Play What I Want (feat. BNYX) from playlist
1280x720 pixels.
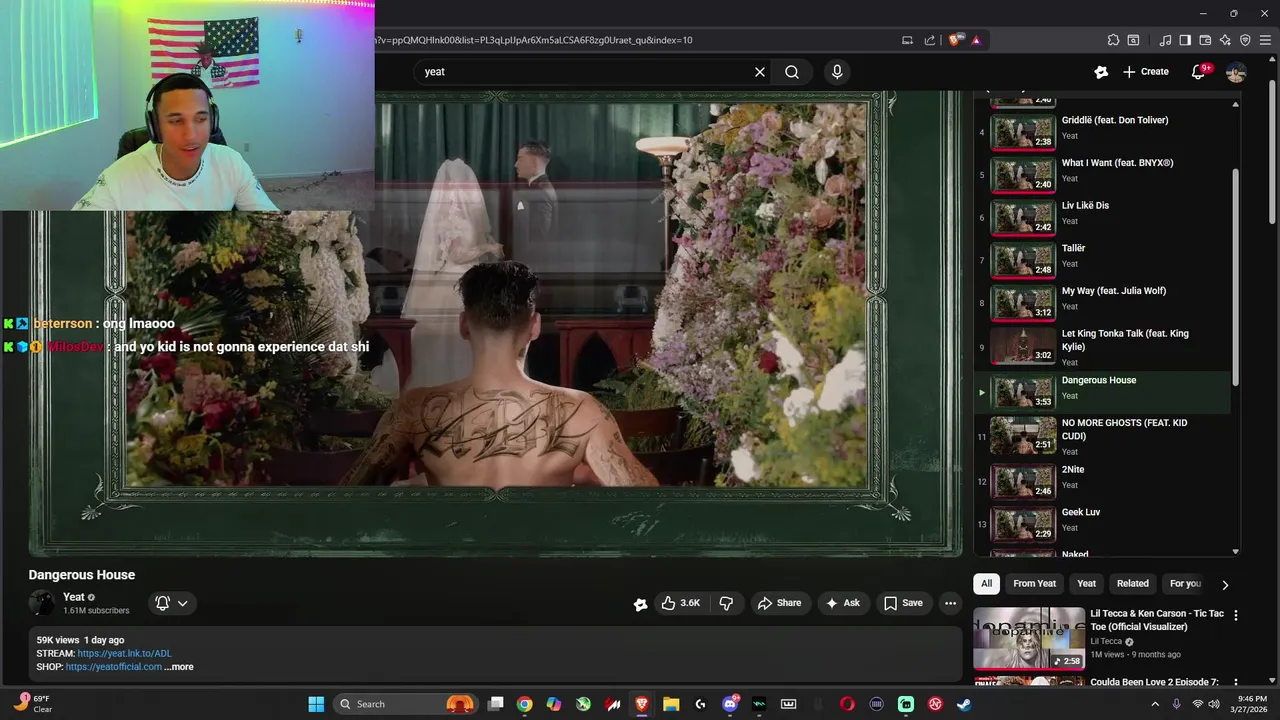[1105, 174]
